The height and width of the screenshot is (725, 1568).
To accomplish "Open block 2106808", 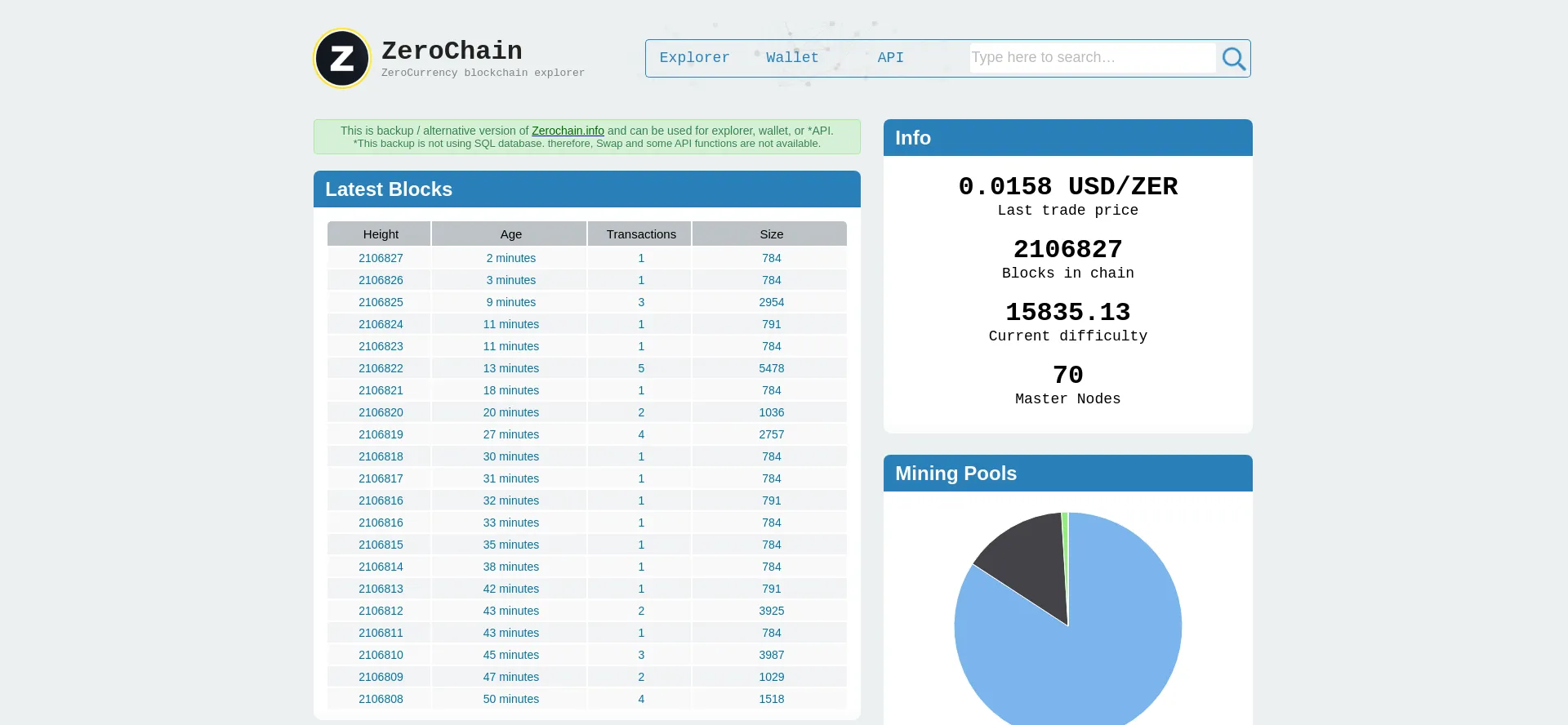I will coord(381,699).
